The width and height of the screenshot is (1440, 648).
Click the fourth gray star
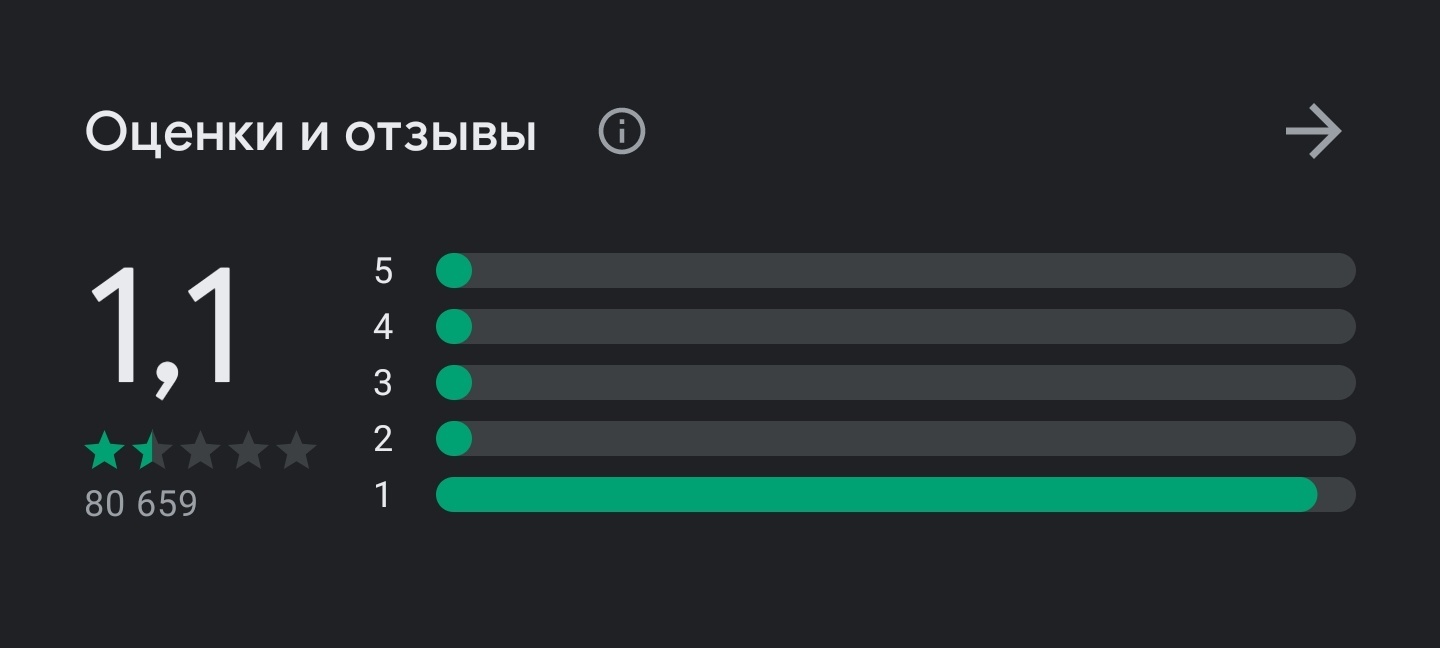248,451
